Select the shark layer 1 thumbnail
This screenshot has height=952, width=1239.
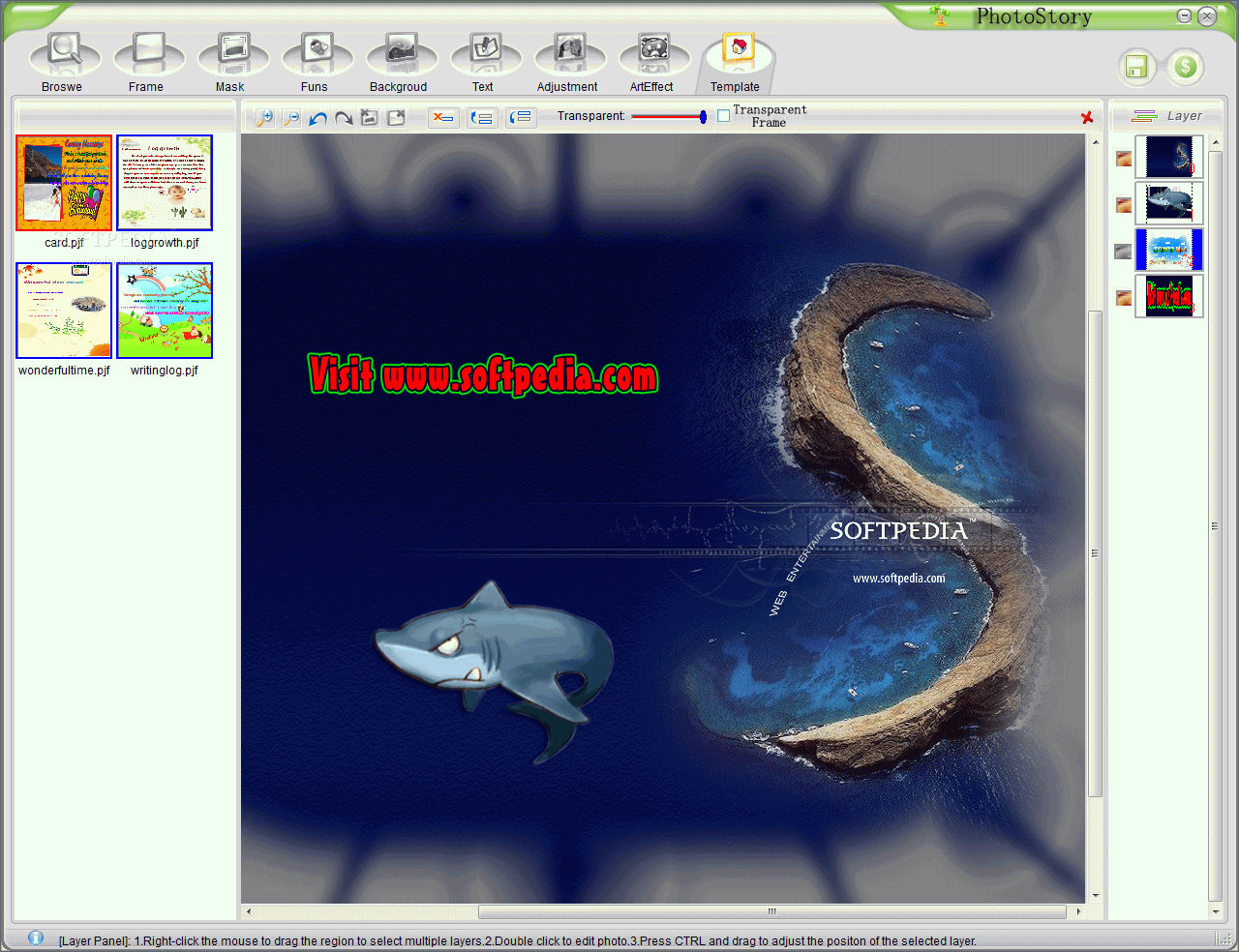(1169, 203)
